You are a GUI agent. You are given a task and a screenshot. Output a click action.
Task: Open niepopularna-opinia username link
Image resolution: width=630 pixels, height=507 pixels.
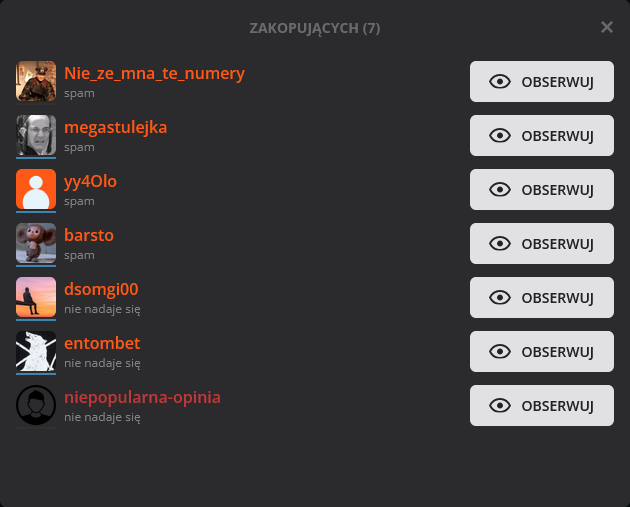[142, 397]
